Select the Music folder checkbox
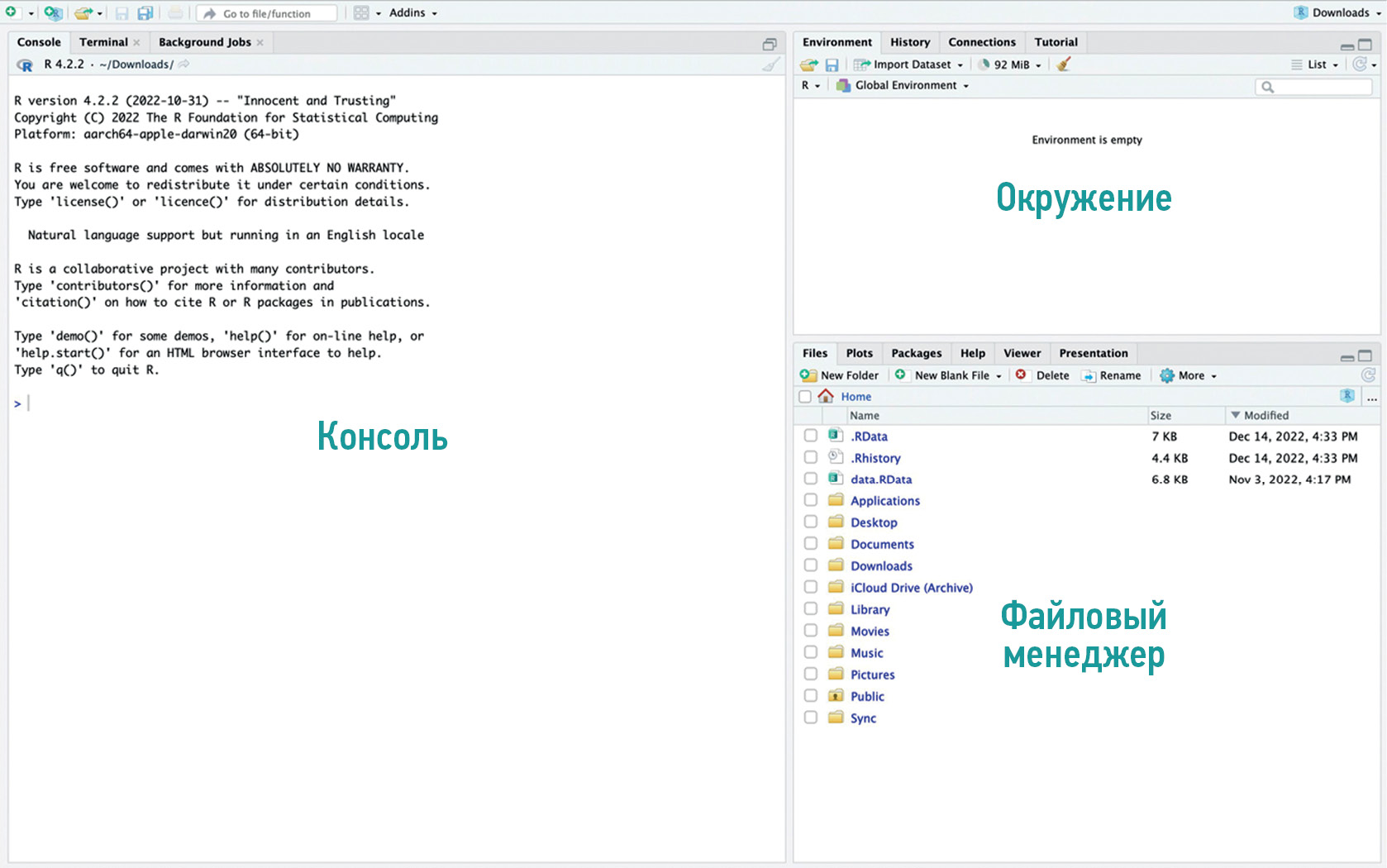This screenshot has height=868, width=1387. (811, 652)
